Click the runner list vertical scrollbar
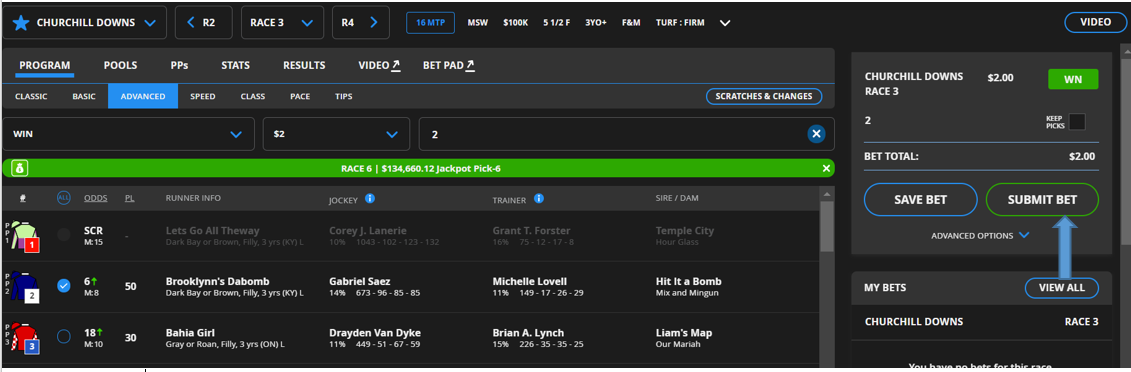Screen dimensions: 1131x372 coord(827,226)
